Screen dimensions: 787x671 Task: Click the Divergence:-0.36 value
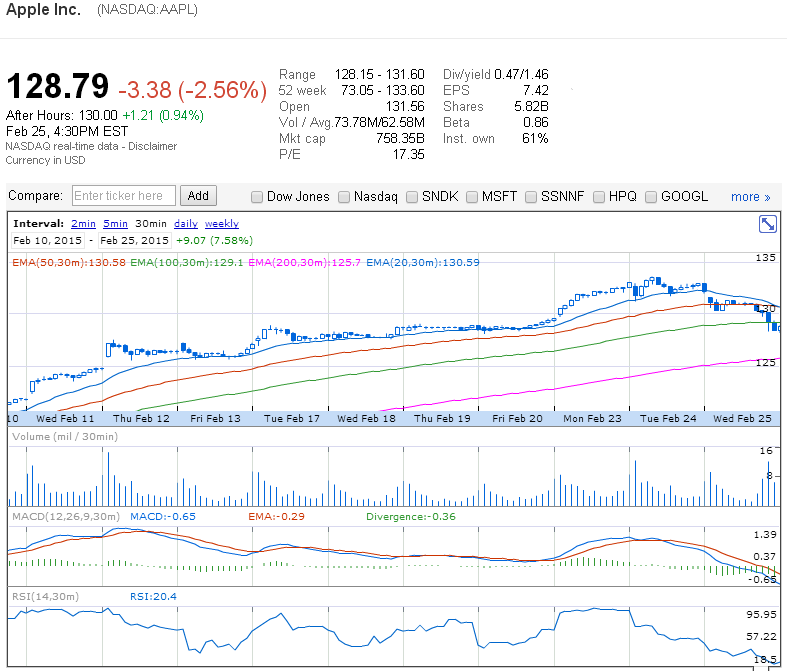pos(411,516)
